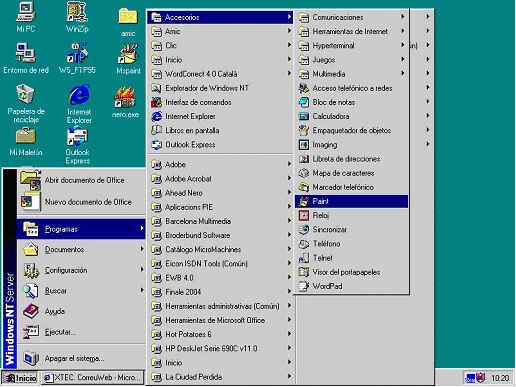Expand Herramientas de Microsoft Office folder
516x387 pixels.
220,320
